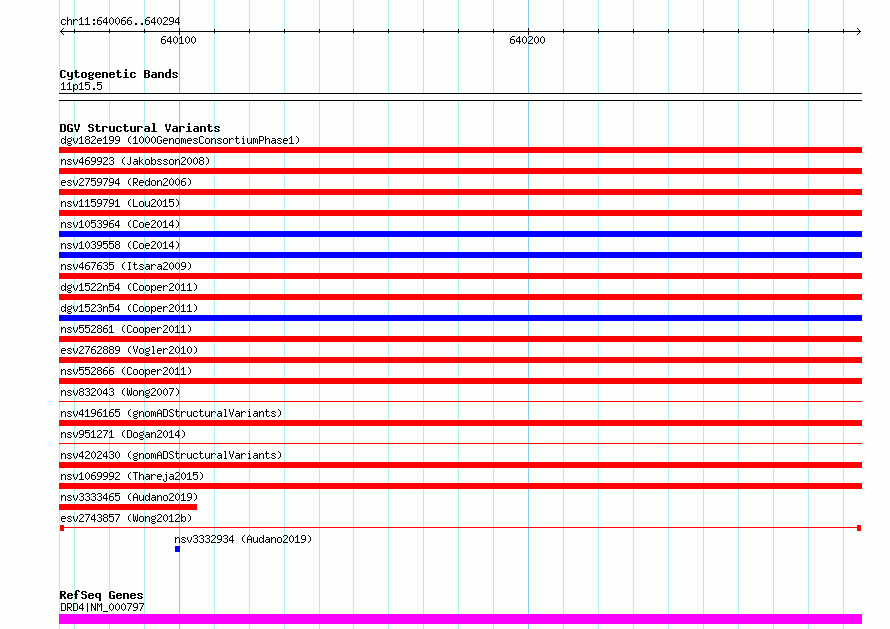Screen dimensions: 890x629
Task: Click the ruler's left arrow end
Action: (x=62, y=31)
